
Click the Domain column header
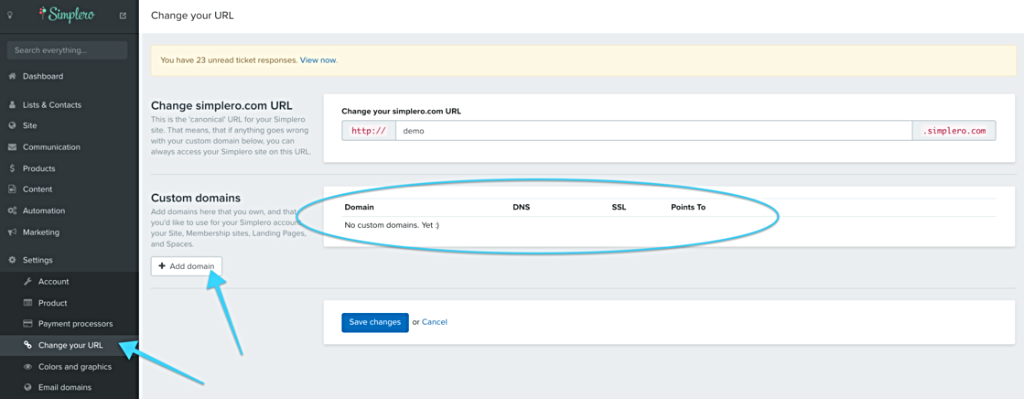click(x=359, y=208)
